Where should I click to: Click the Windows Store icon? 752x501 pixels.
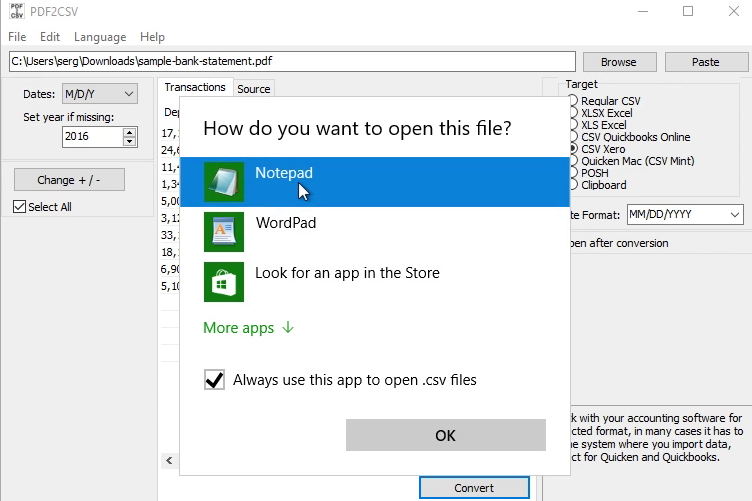(x=224, y=282)
